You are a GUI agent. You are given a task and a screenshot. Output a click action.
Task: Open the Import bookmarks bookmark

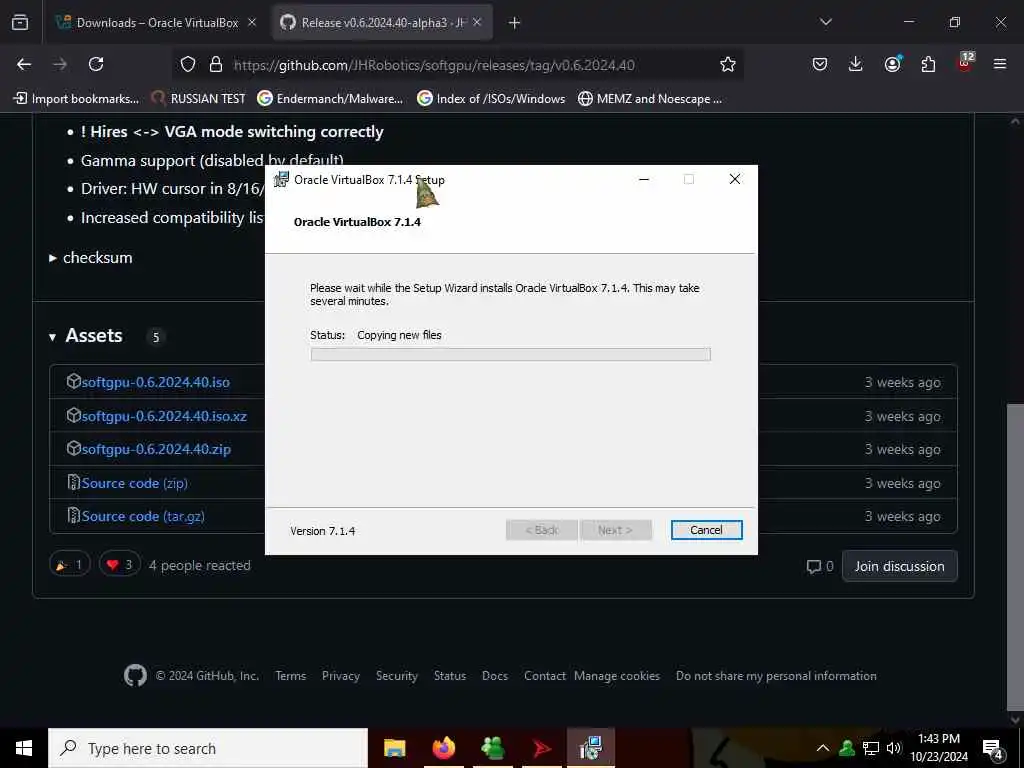click(76, 99)
